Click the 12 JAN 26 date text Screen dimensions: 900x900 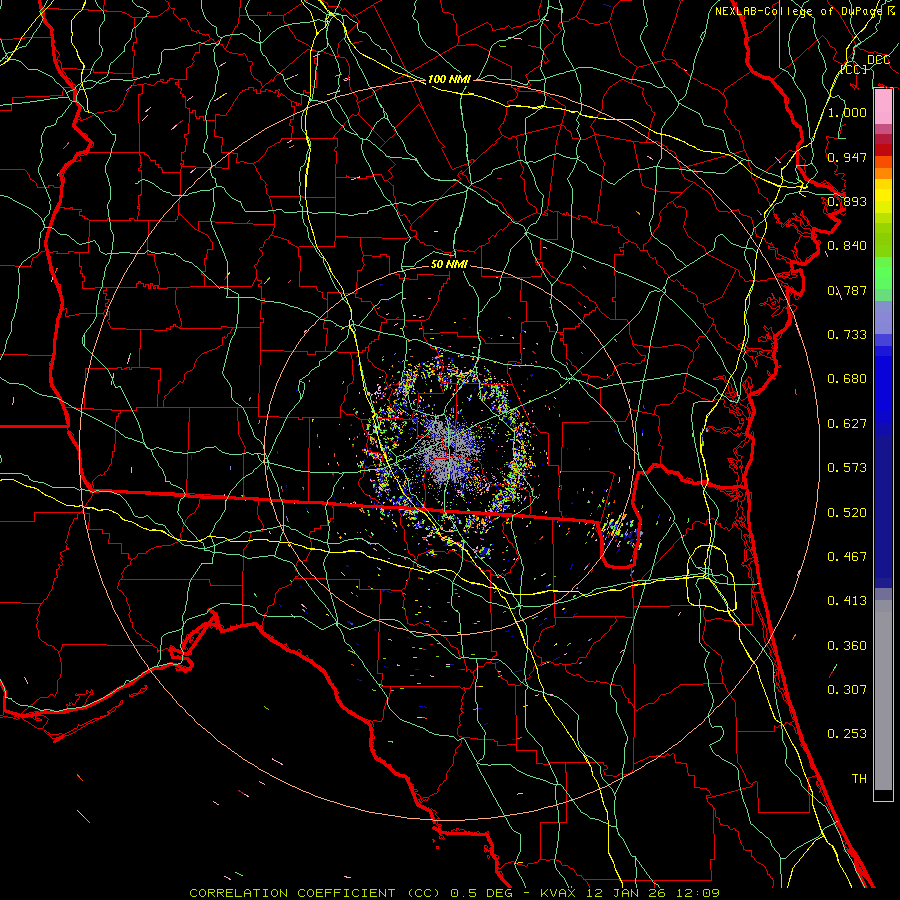[x=624, y=893]
